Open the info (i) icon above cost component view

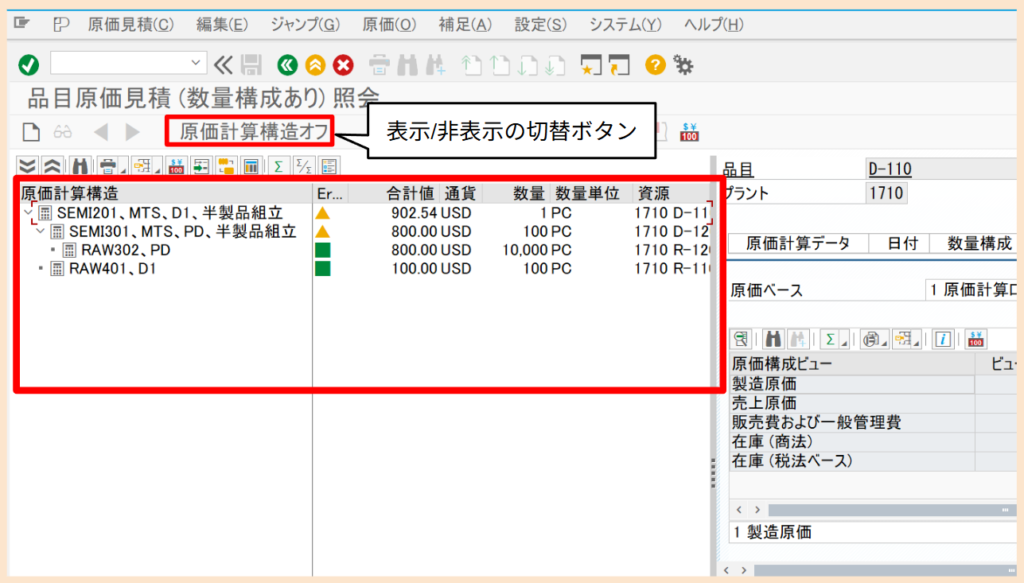(x=941, y=339)
